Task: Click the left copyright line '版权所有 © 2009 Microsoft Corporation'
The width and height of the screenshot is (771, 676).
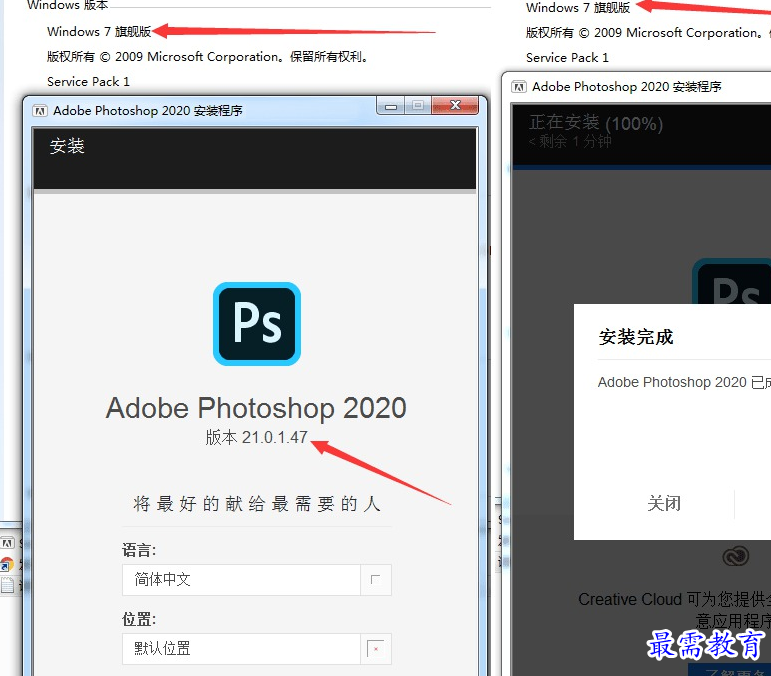Action: 165,57
